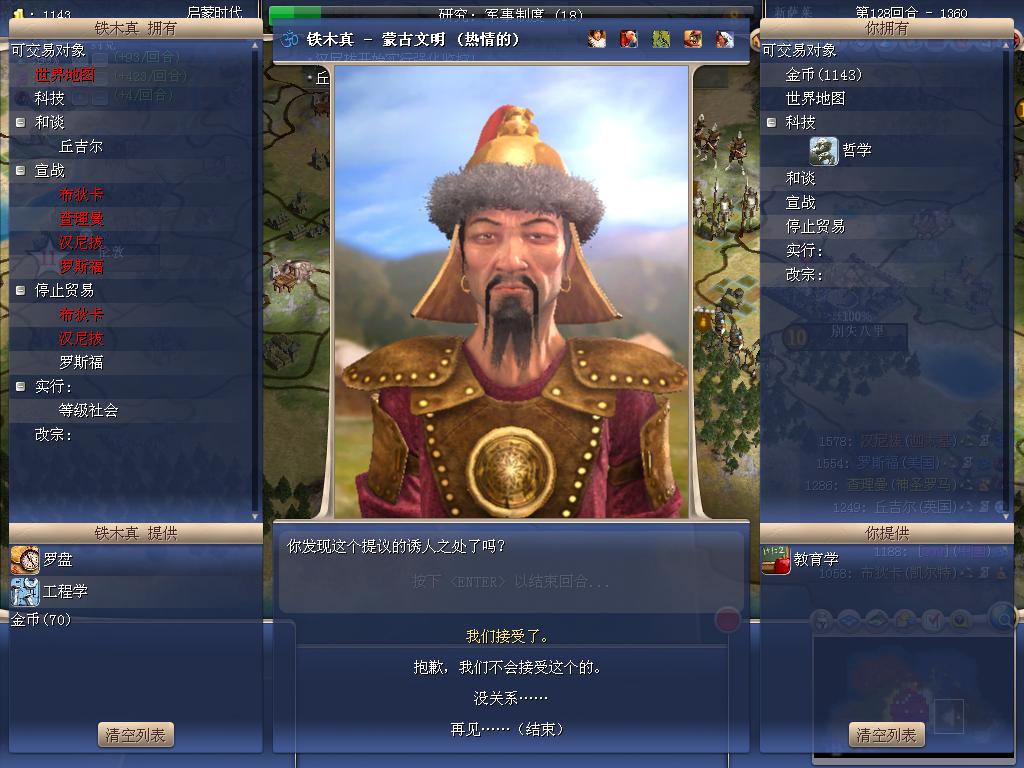Click the green civic icon in header
This screenshot has width=1024, height=768.
click(661, 39)
